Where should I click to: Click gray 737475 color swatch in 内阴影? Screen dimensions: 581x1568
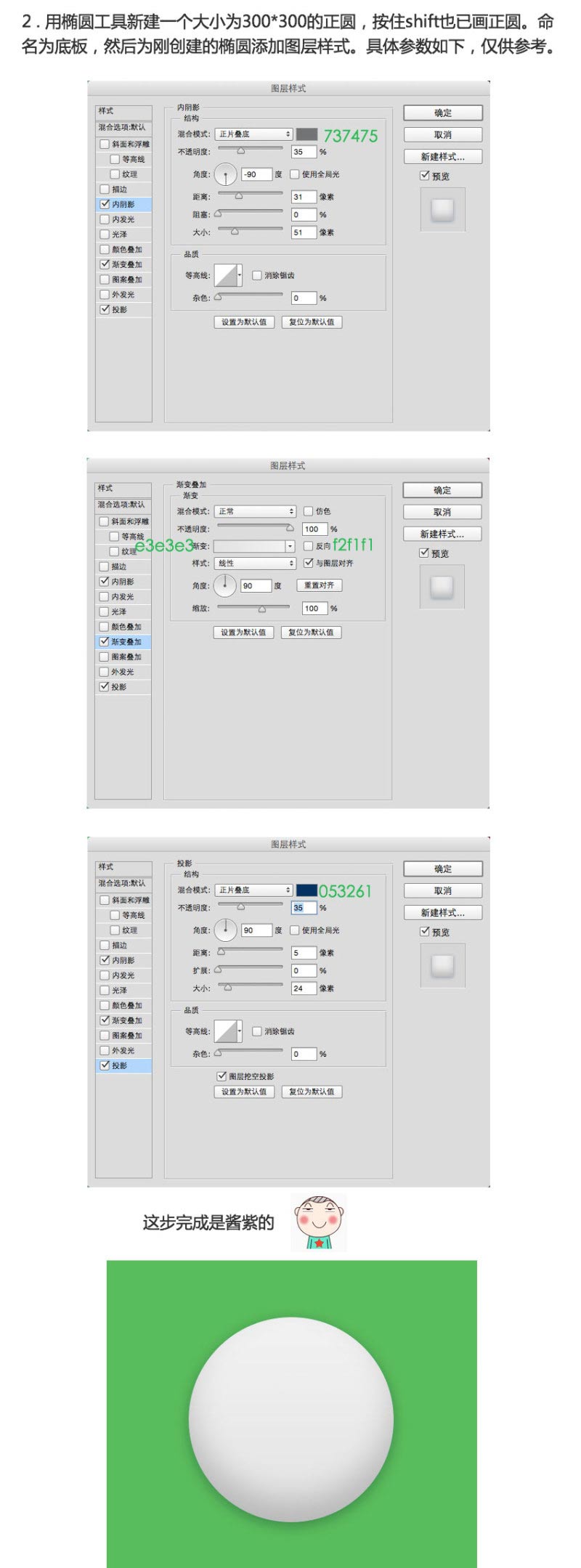point(307,134)
